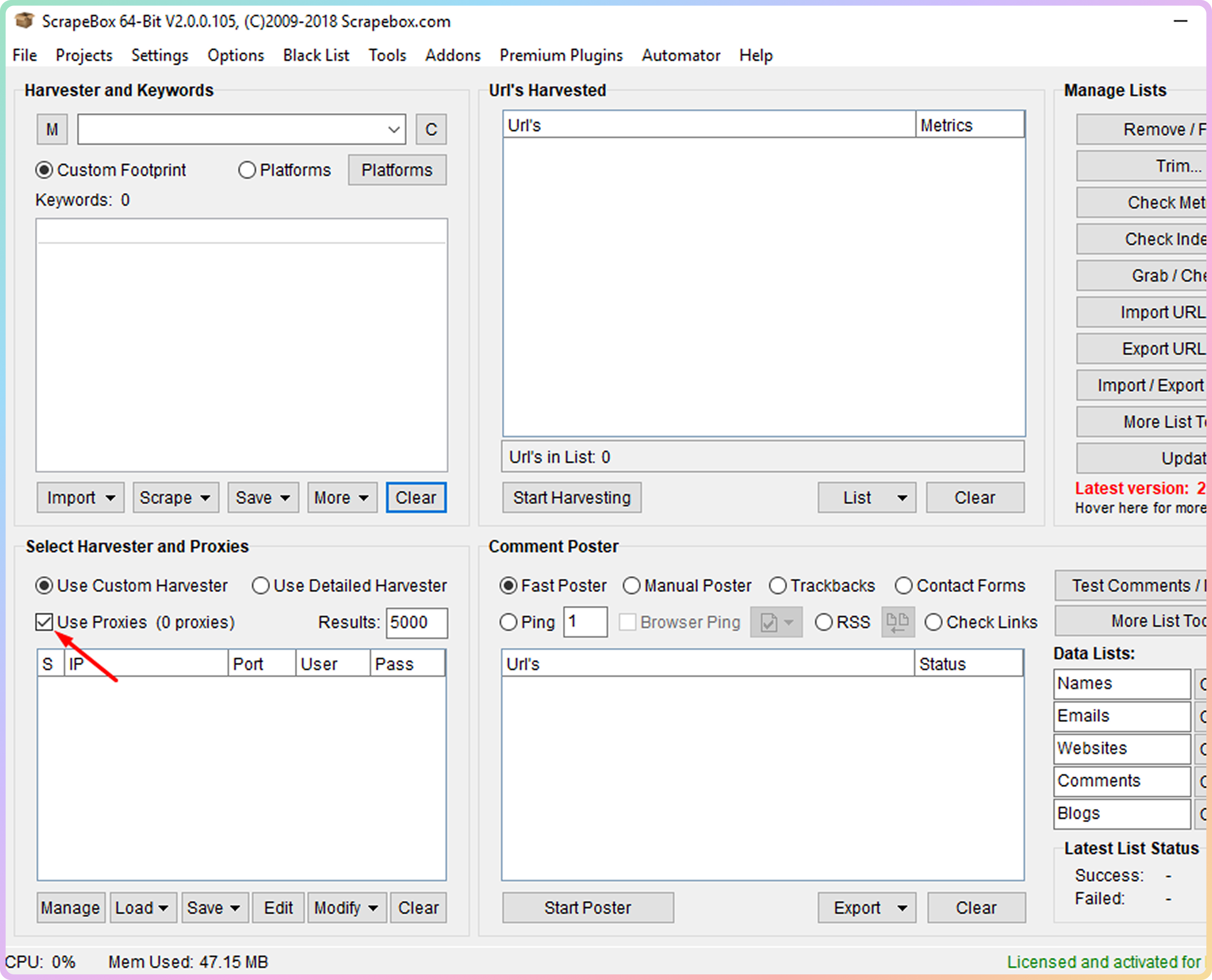The height and width of the screenshot is (980, 1212).
Task: Click the M footprint button
Action: (52, 129)
